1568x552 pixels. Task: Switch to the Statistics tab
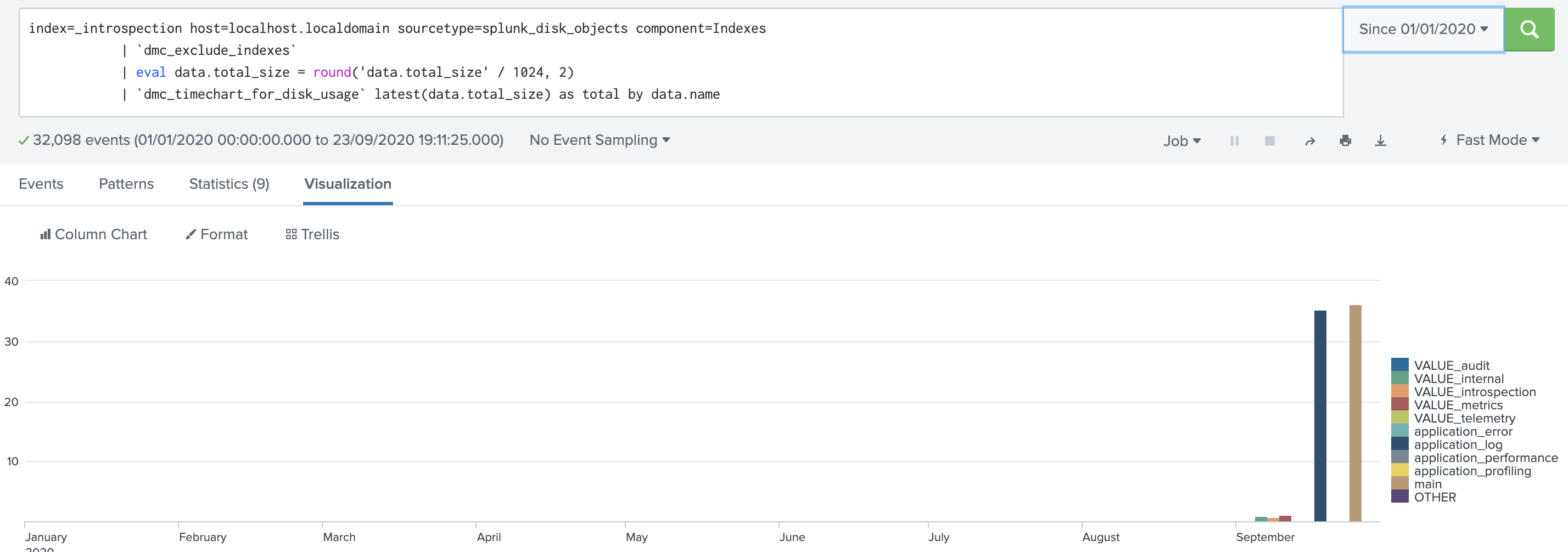[229, 184]
